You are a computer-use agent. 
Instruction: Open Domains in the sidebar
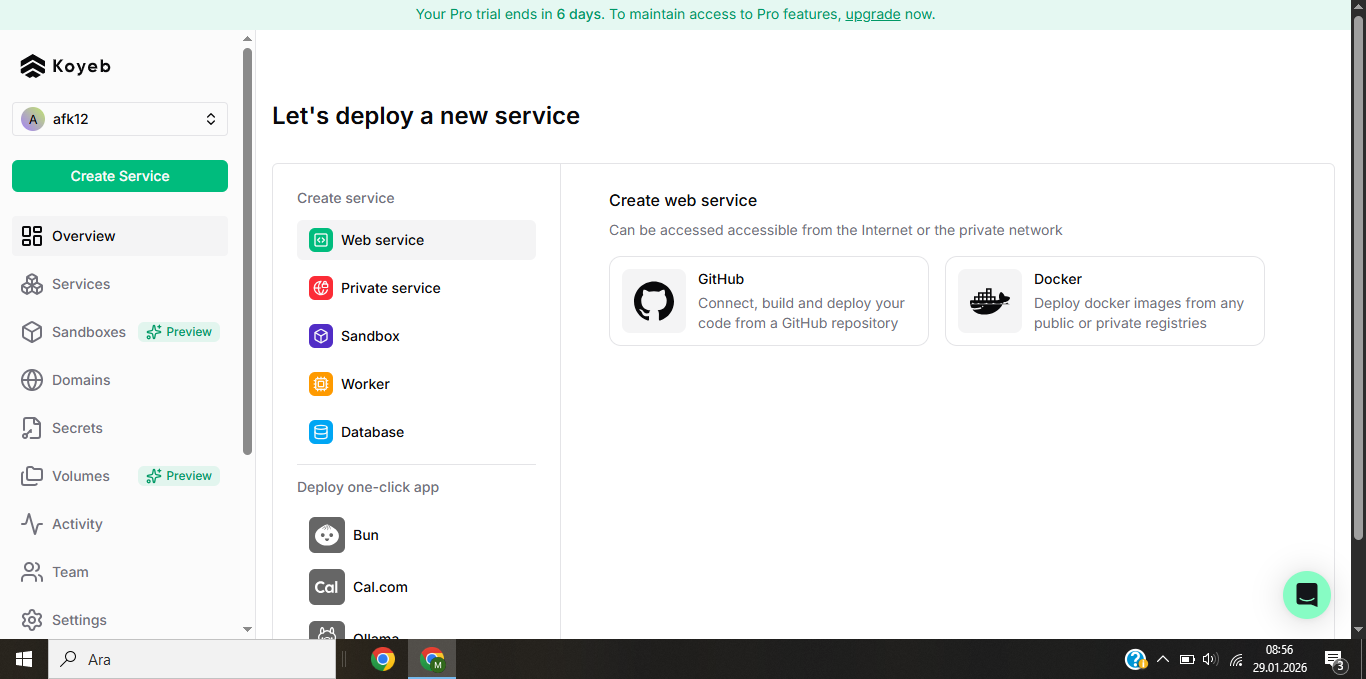(x=120, y=380)
